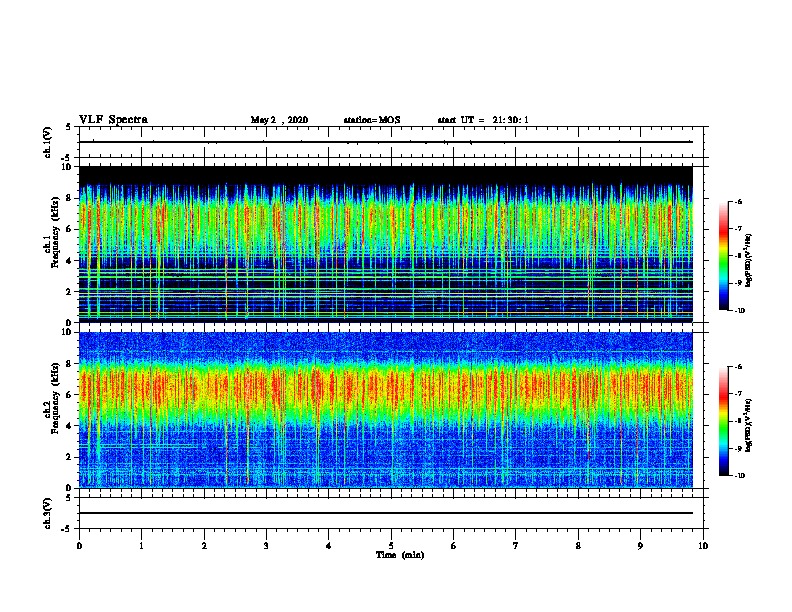Click the "6" tick on the time axis
The height and width of the screenshot is (612, 792).
[454, 546]
